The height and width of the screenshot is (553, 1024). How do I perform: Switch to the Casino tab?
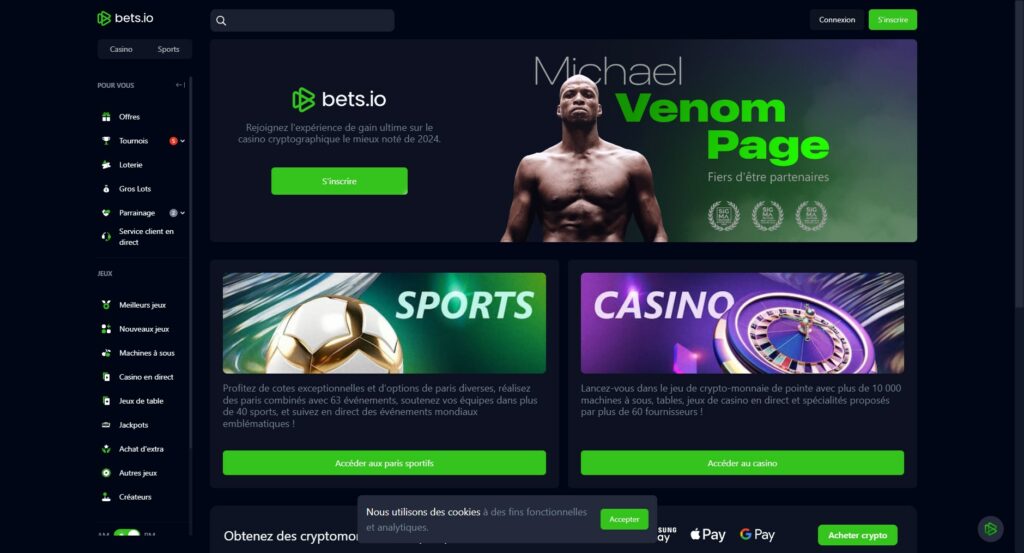click(121, 49)
